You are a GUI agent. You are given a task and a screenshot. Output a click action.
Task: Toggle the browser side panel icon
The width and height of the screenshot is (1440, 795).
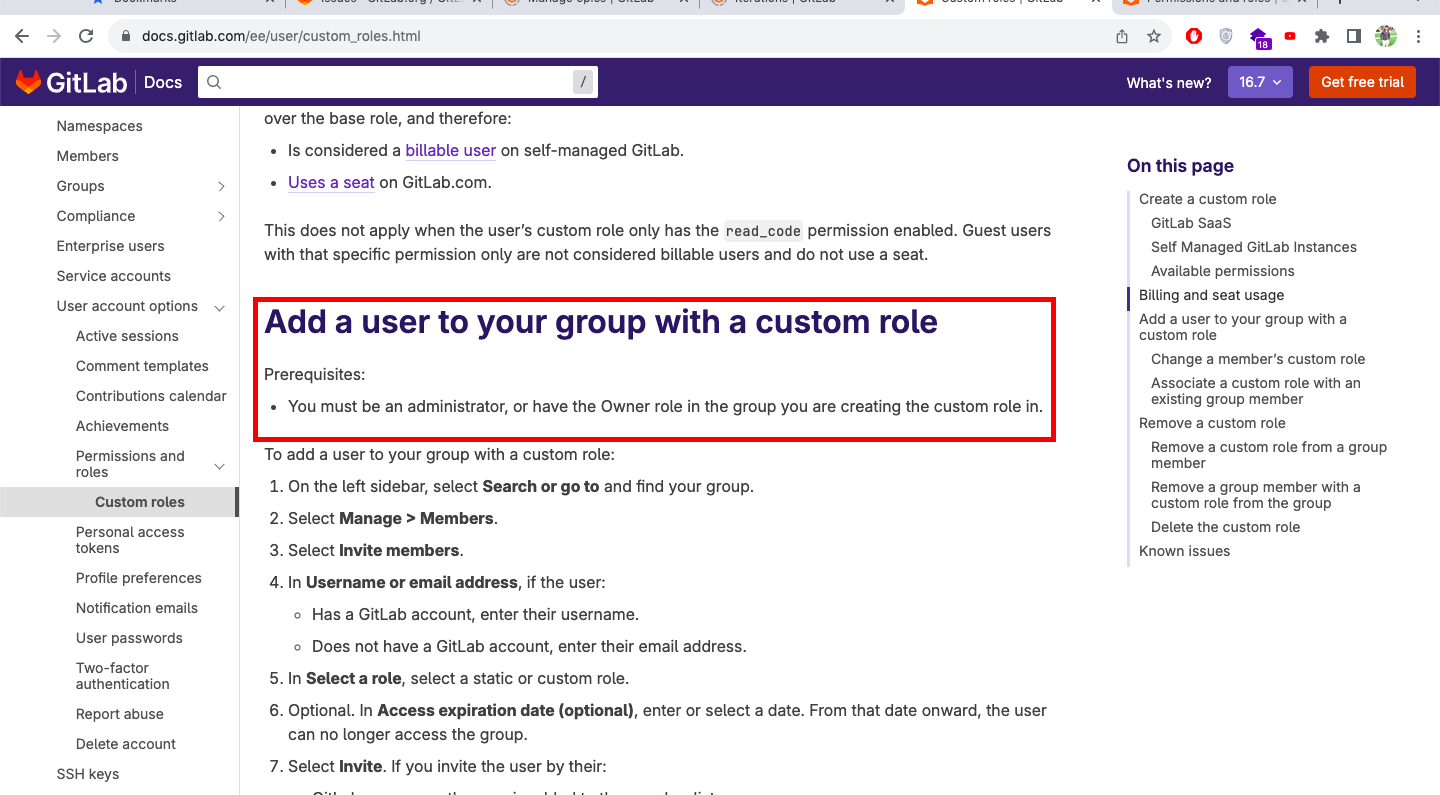(1353, 36)
